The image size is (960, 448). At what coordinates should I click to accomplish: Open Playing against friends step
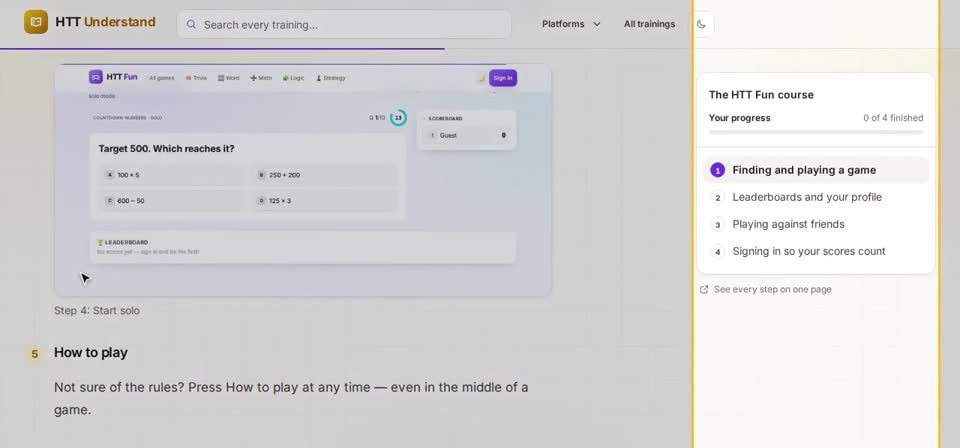816,224
